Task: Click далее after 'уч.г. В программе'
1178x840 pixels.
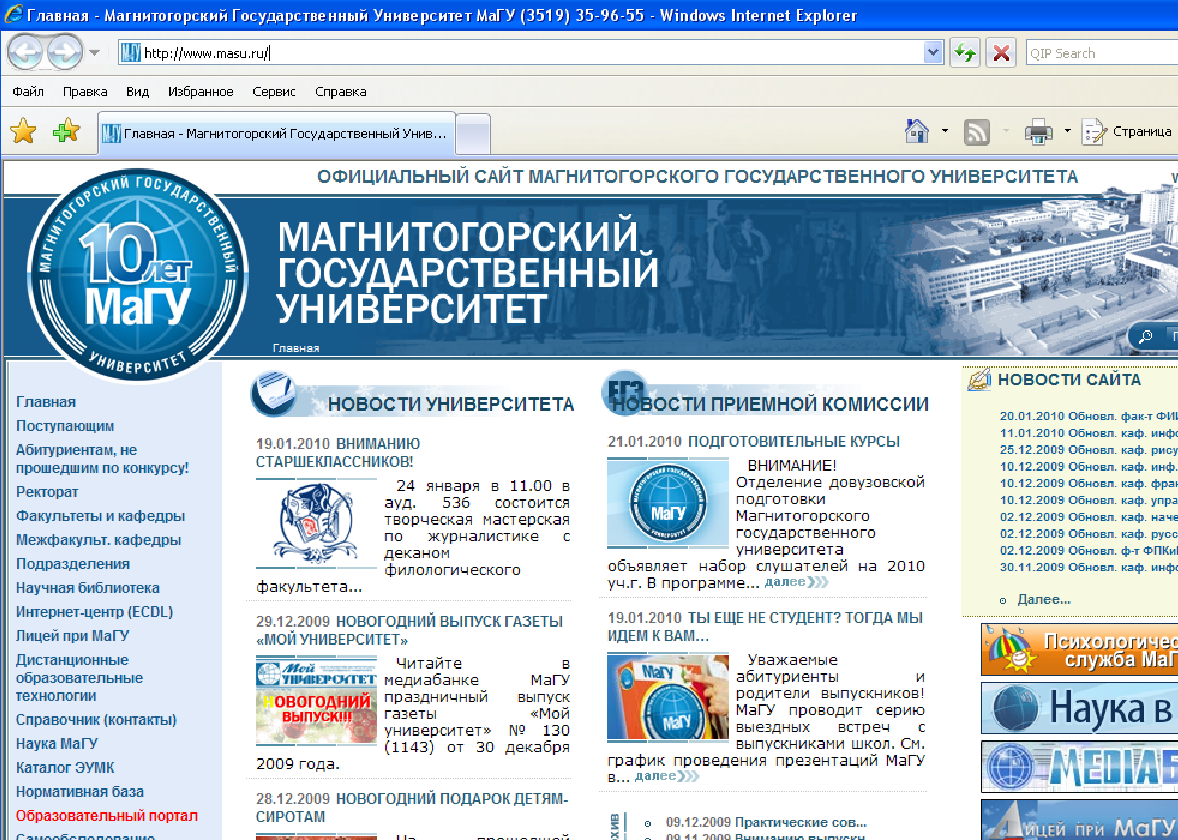Action: (x=796, y=582)
